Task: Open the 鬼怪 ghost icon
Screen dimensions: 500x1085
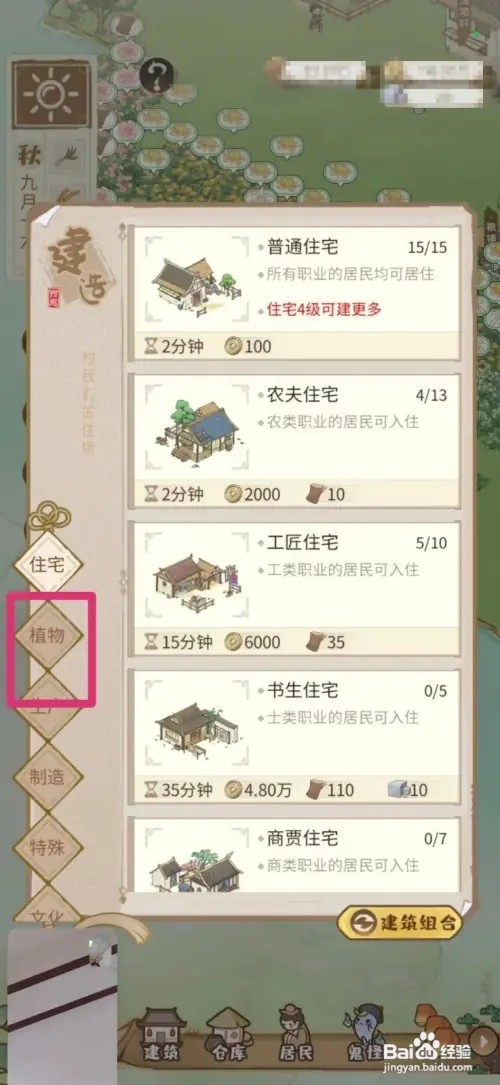Action: (x=364, y=1034)
